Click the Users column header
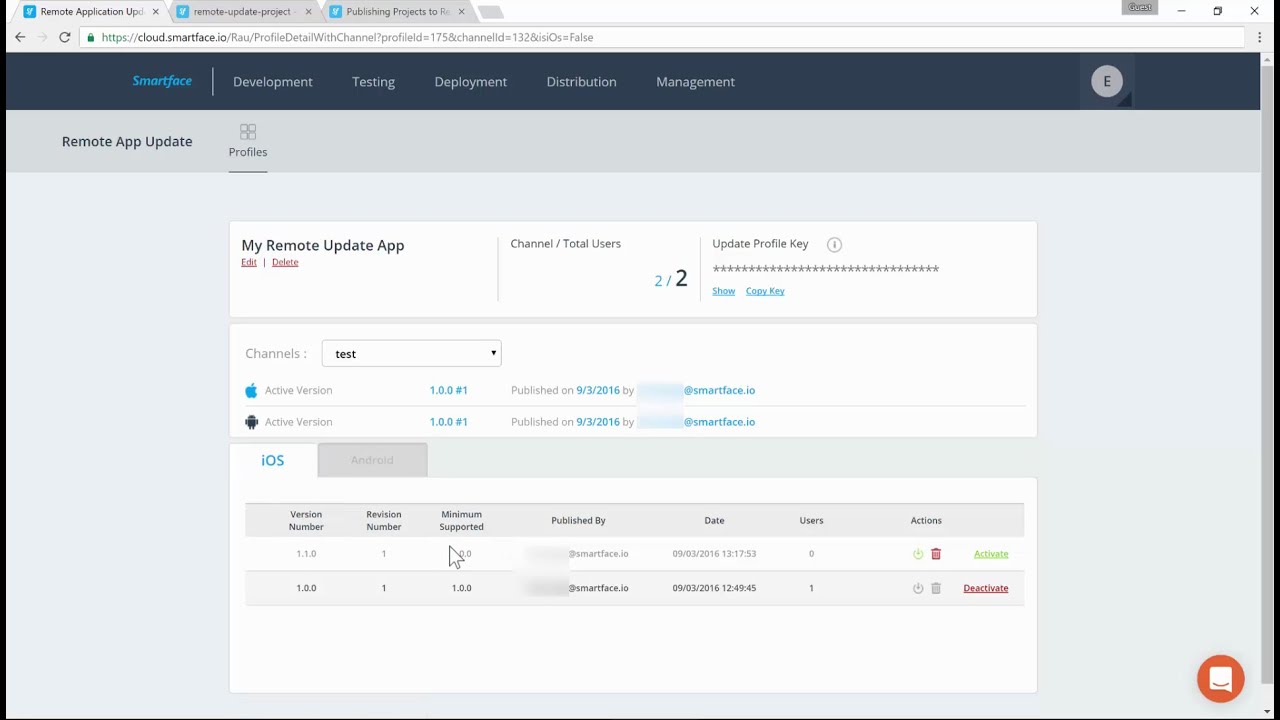This screenshot has width=1280, height=720. click(811, 520)
